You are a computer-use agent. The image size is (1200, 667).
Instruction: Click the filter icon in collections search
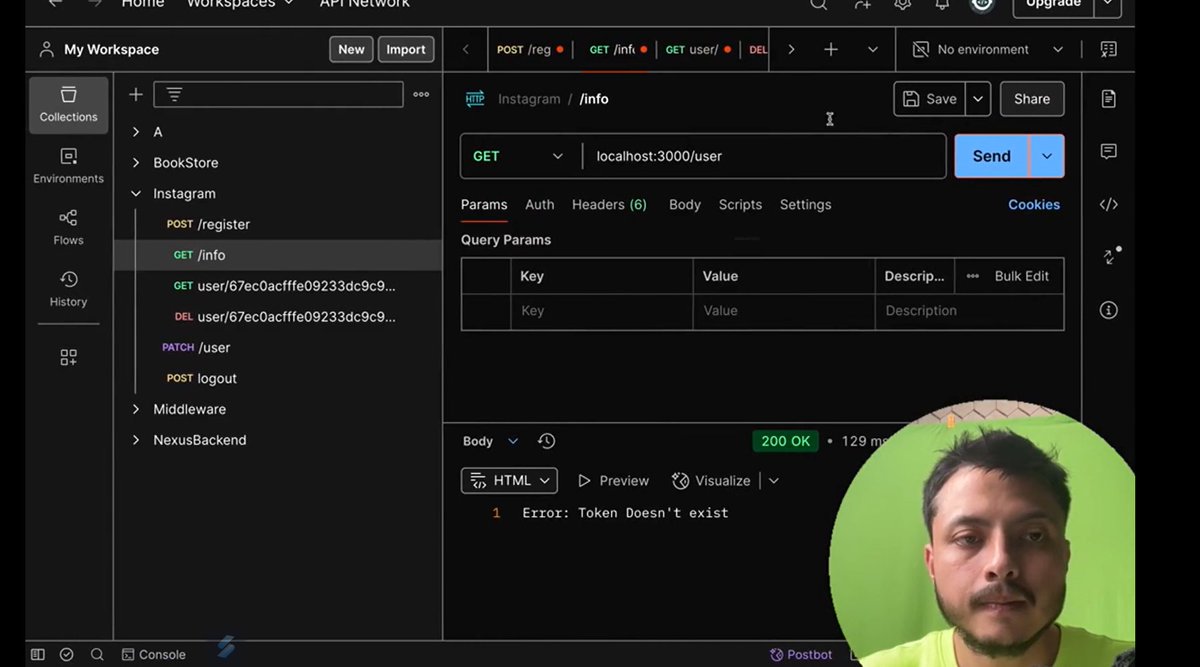point(174,94)
